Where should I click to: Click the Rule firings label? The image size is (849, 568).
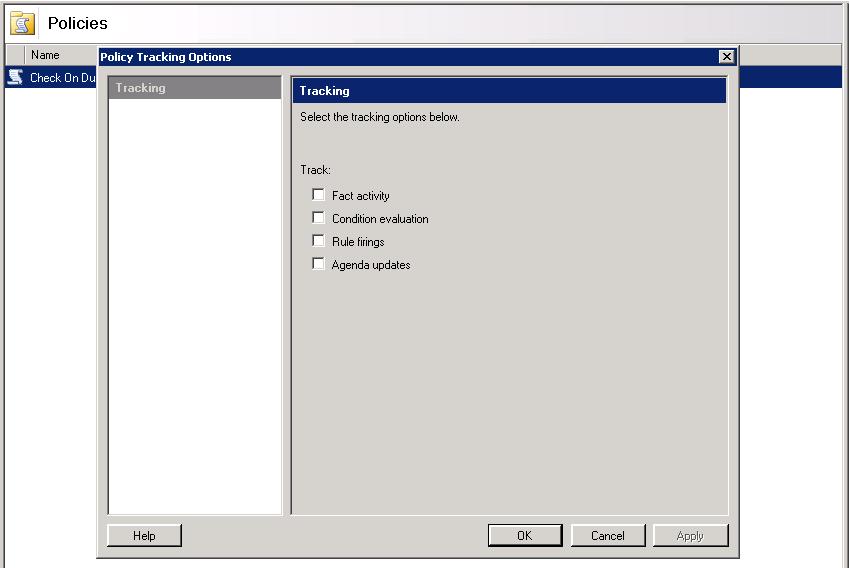tap(358, 242)
